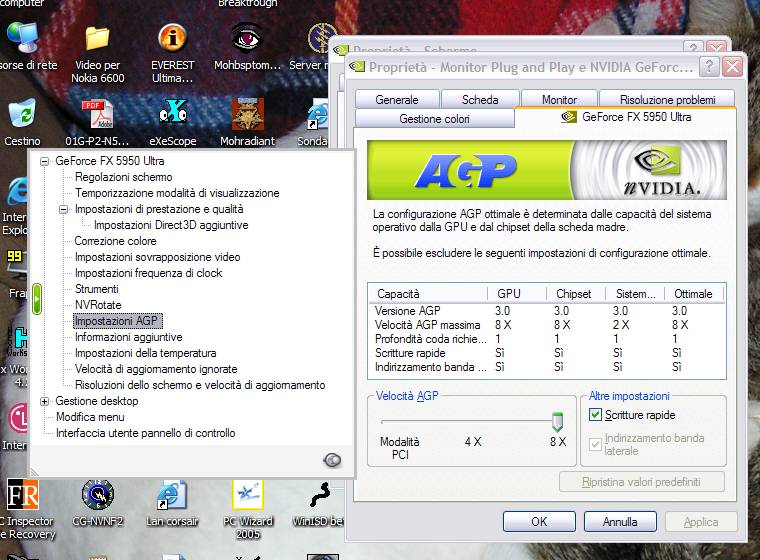Click the help question mark title bar button
Viewport: 760px width, 560px height.
(x=709, y=66)
